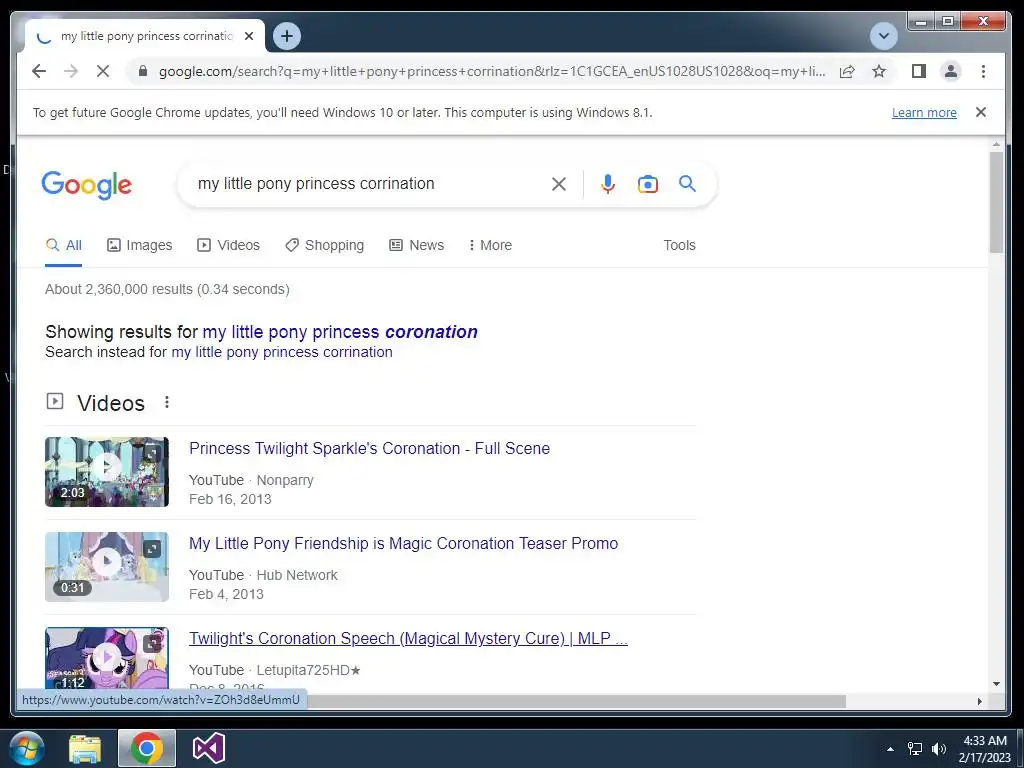1024x768 pixels.
Task: Open Chrome three-dot menu
Action: point(983,71)
